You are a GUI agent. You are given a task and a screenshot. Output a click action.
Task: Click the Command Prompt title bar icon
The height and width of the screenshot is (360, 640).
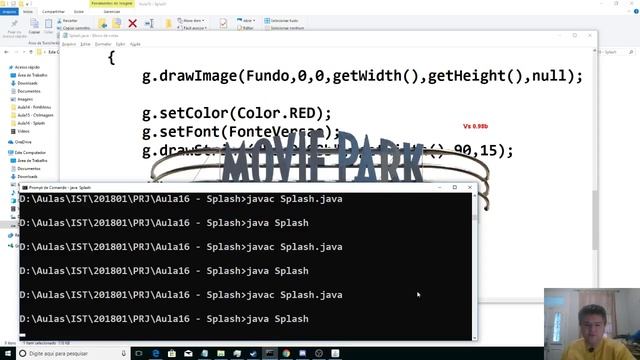[x=25, y=188]
